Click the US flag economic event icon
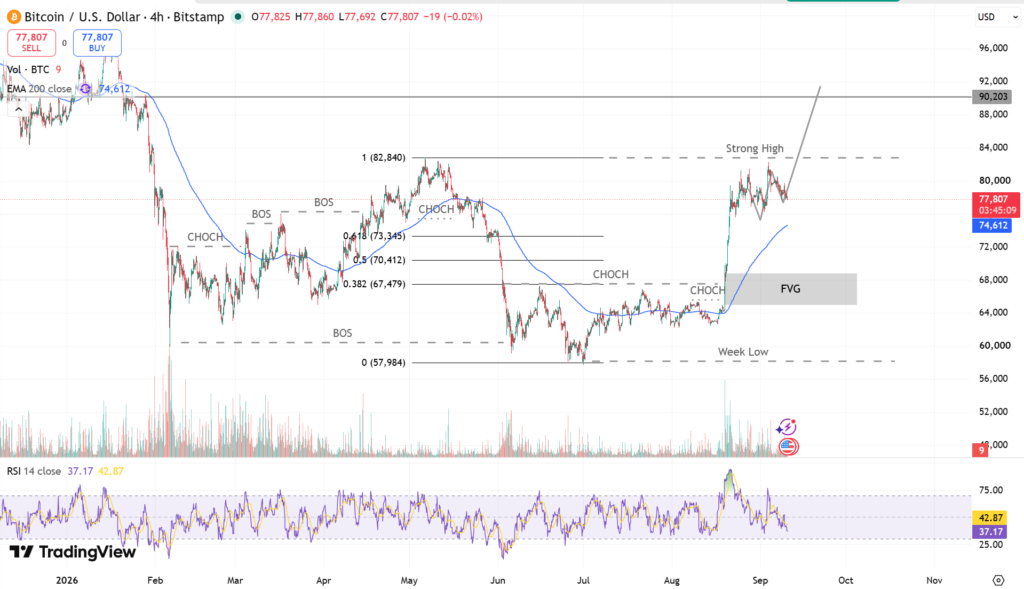 788,447
